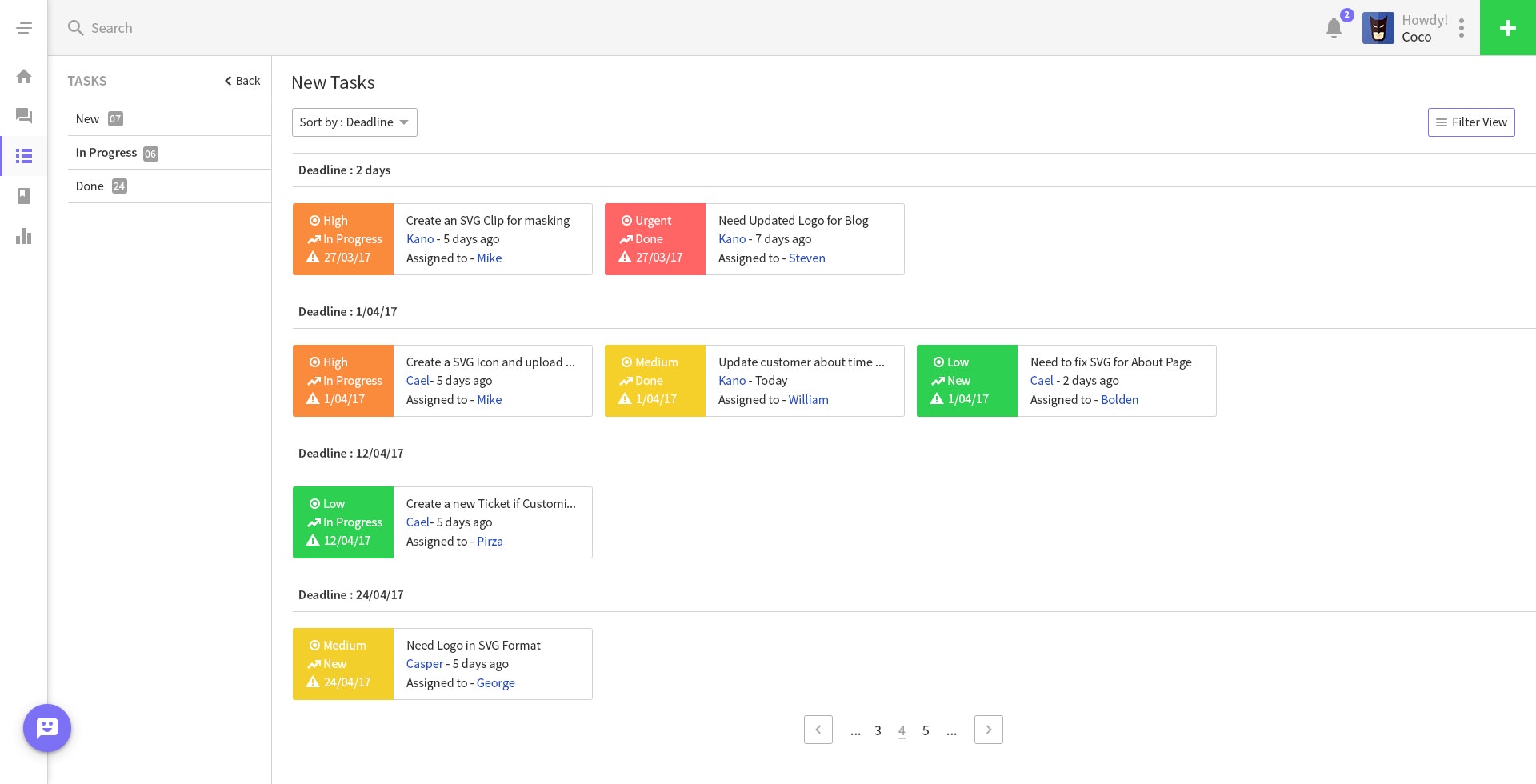The image size is (1536, 784).
Task: Click the High priority icon dated 27/03/17
Action: pyautogui.click(x=314, y=221)
